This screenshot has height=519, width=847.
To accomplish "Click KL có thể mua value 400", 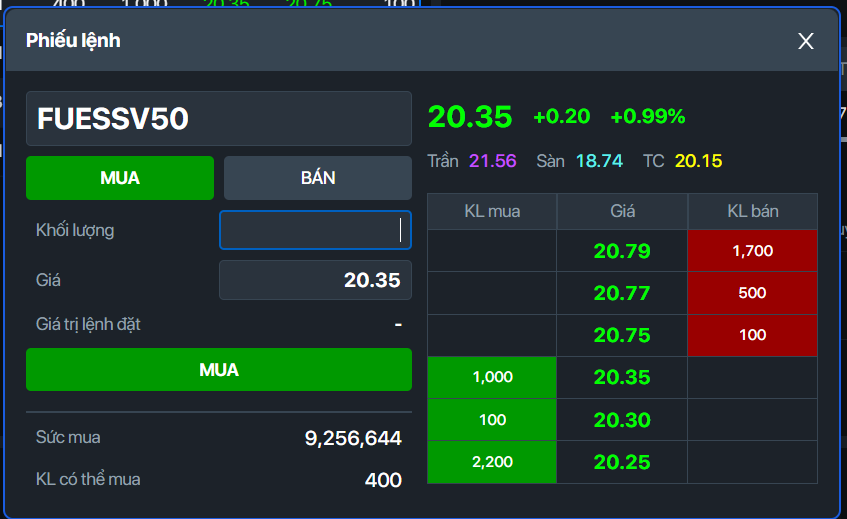I will pyautogui.click(x=383, y=480).
